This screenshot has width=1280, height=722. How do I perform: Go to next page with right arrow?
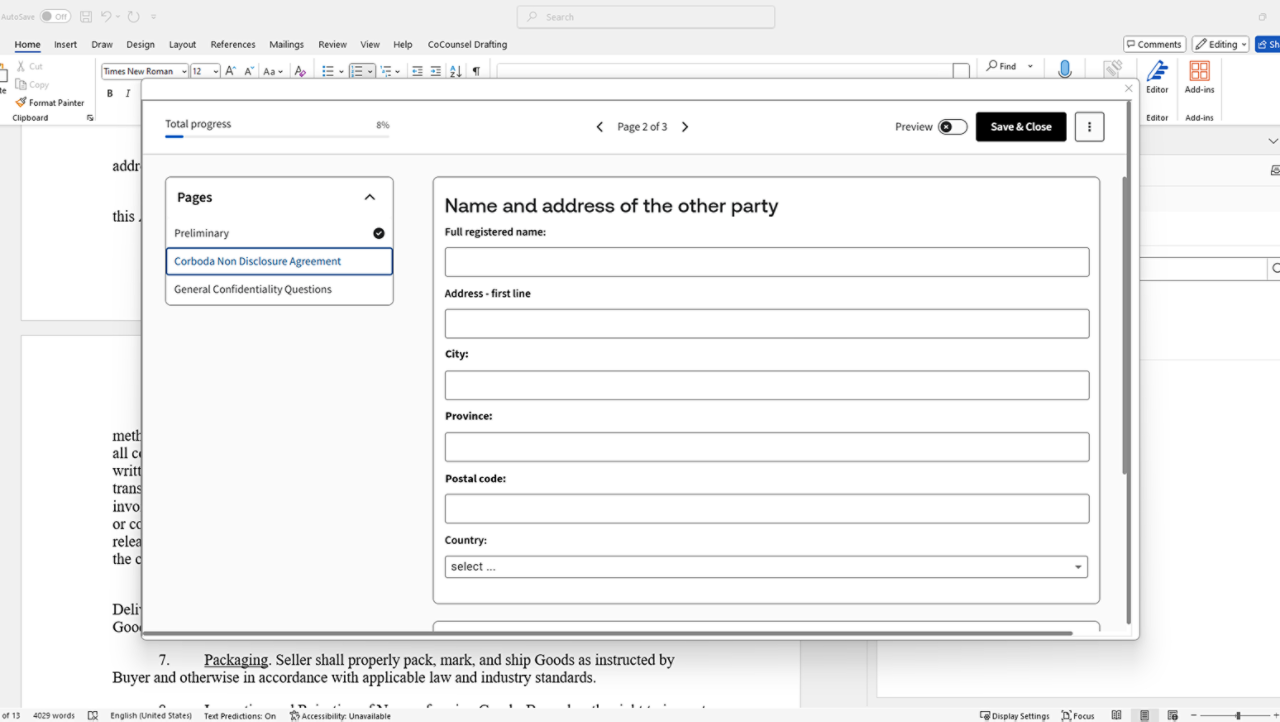[685, 127]
